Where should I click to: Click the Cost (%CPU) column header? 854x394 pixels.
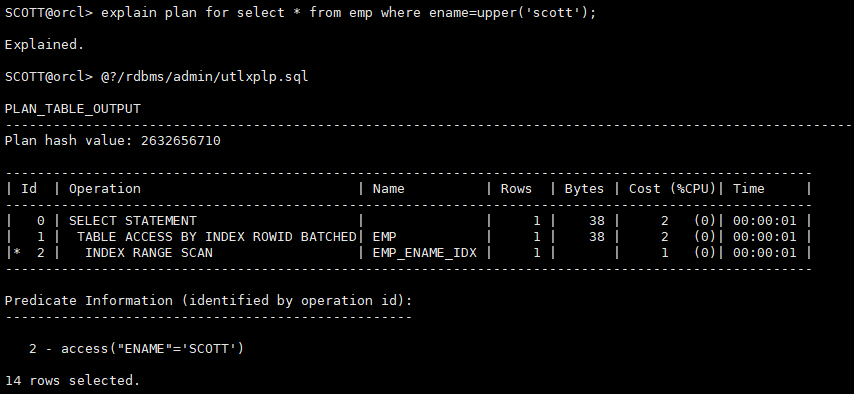(672, 189)
